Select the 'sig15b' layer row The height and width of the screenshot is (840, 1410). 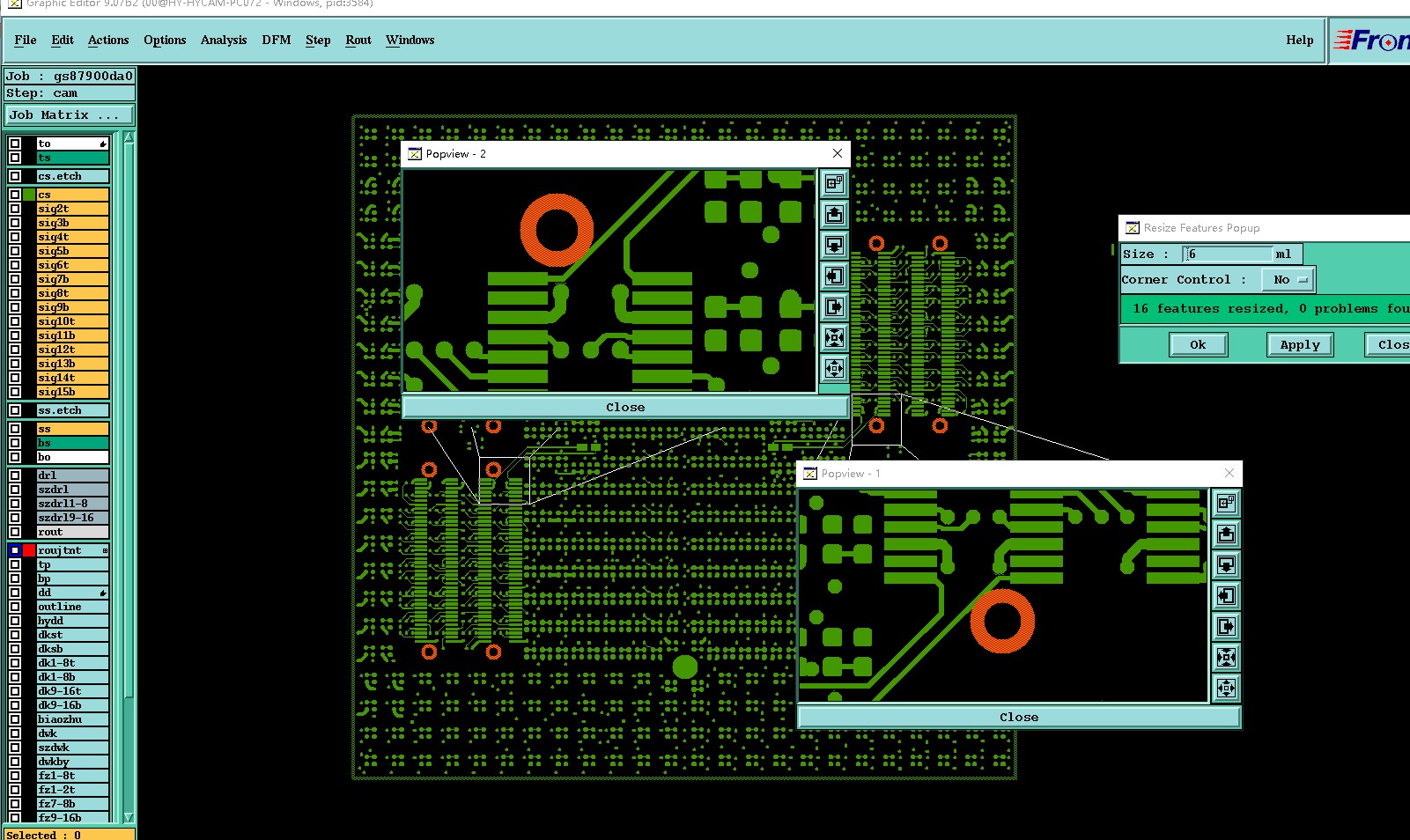coord(72,392)
